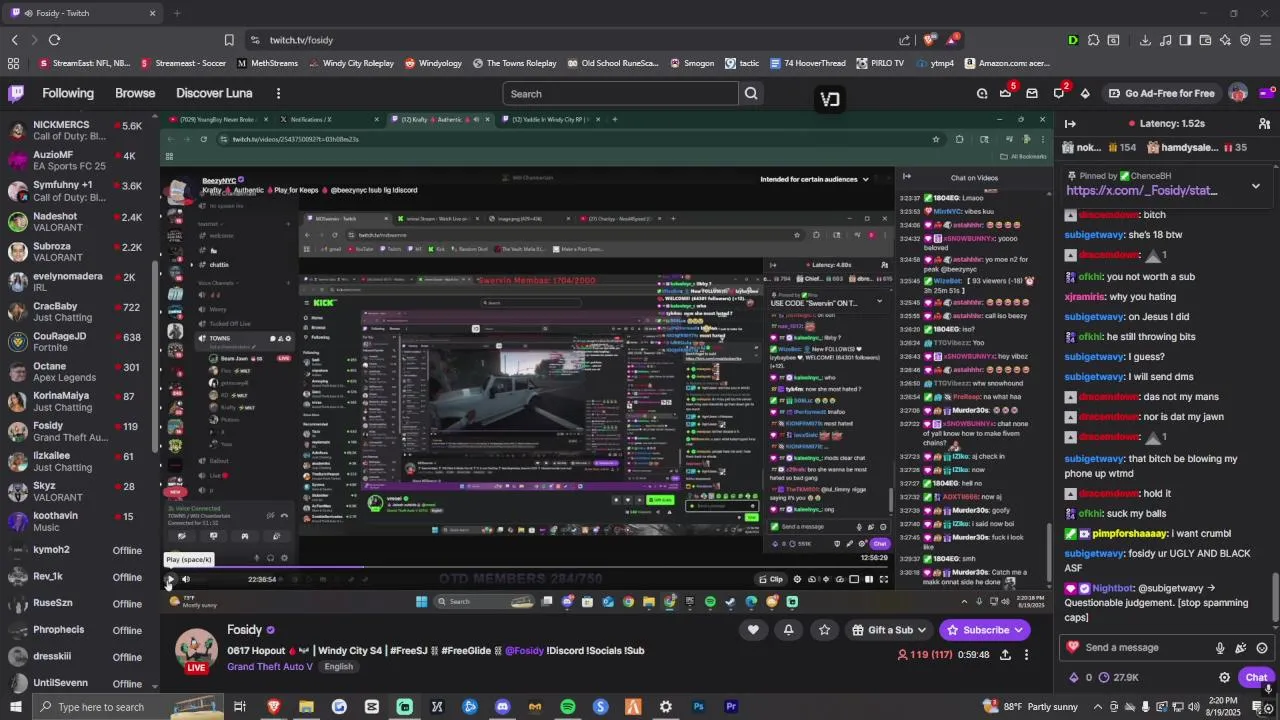Open Spotify from the Windows taskbar
Screen dimensions: 1280x720
pos(568,707)
